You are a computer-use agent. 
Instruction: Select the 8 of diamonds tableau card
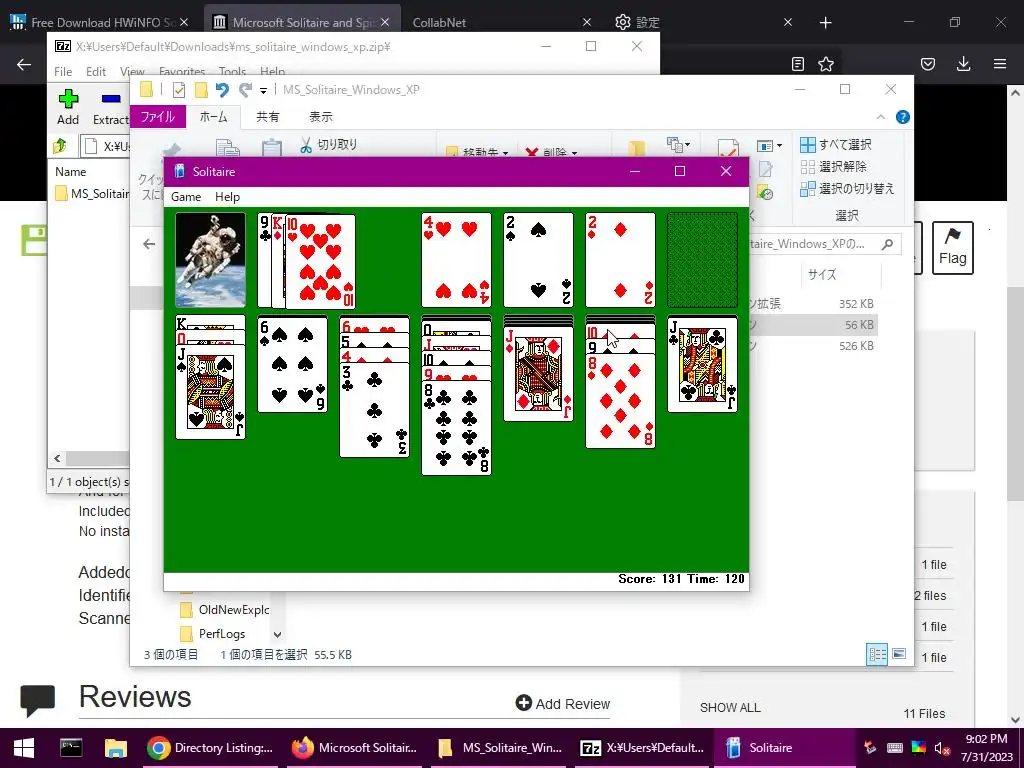[x=620, y=401]
